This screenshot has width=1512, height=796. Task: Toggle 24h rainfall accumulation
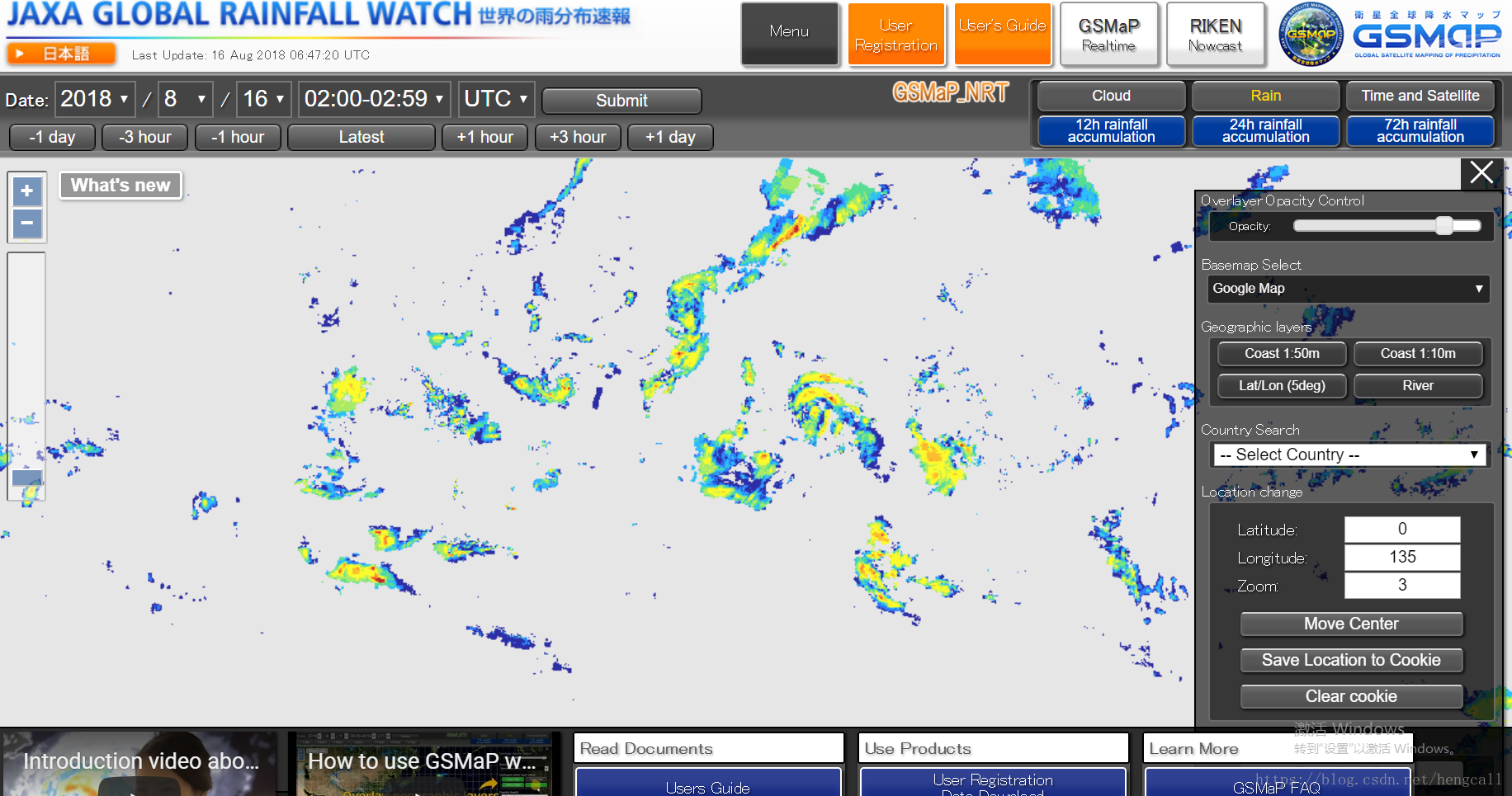(1265, 130)
